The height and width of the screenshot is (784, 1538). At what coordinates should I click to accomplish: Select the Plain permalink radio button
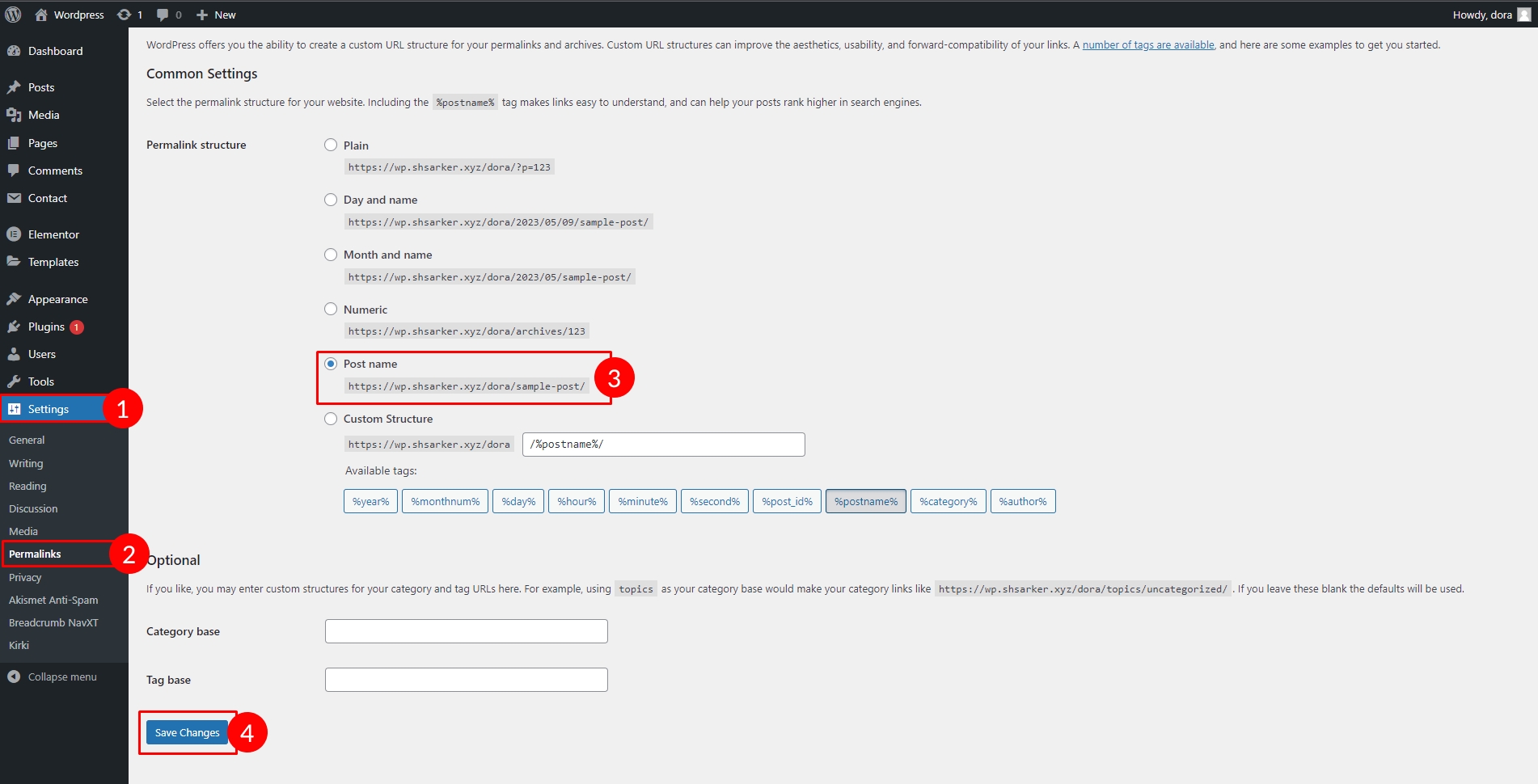pos(331,145)
